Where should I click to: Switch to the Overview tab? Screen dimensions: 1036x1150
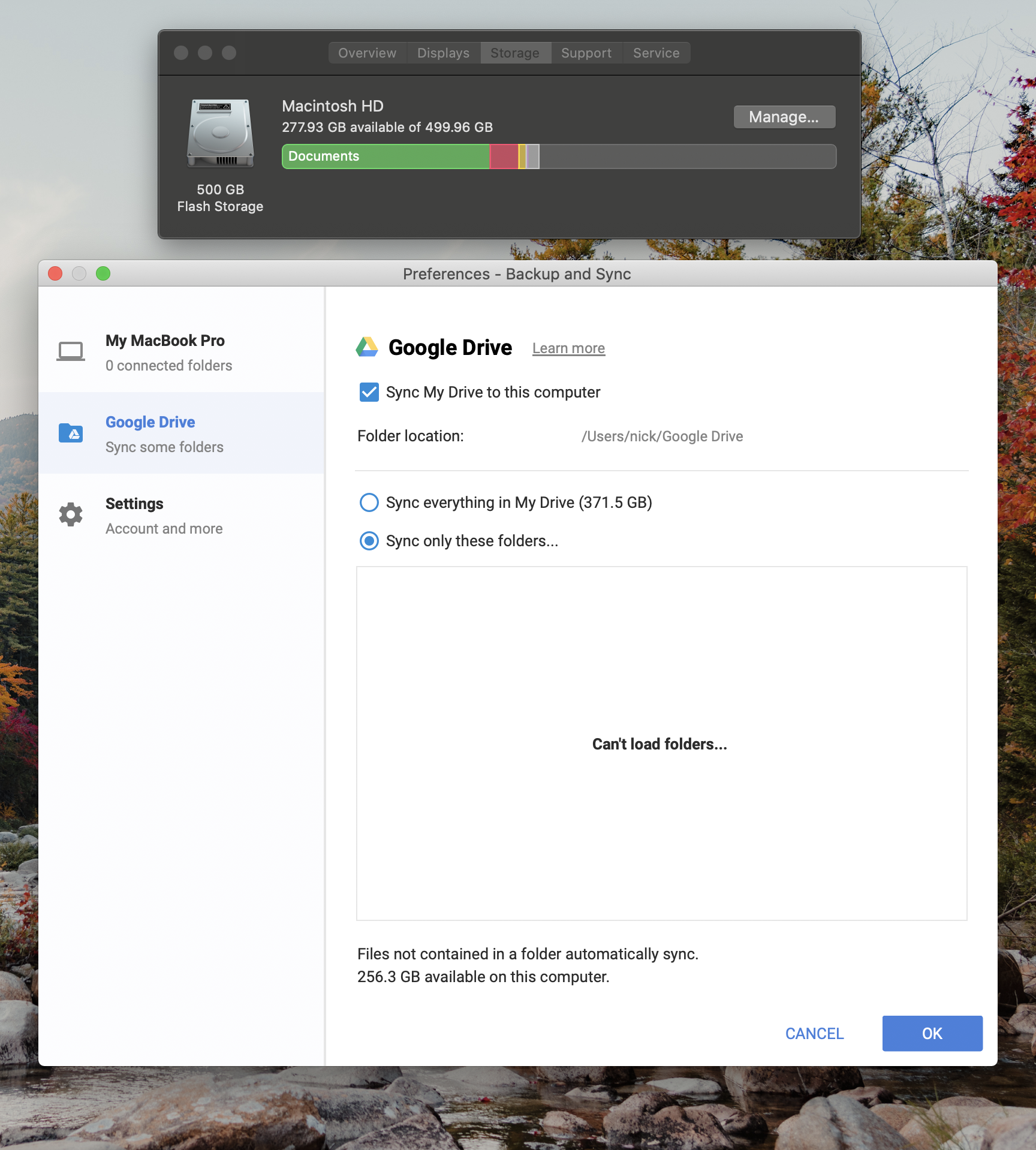coord(368,53)
